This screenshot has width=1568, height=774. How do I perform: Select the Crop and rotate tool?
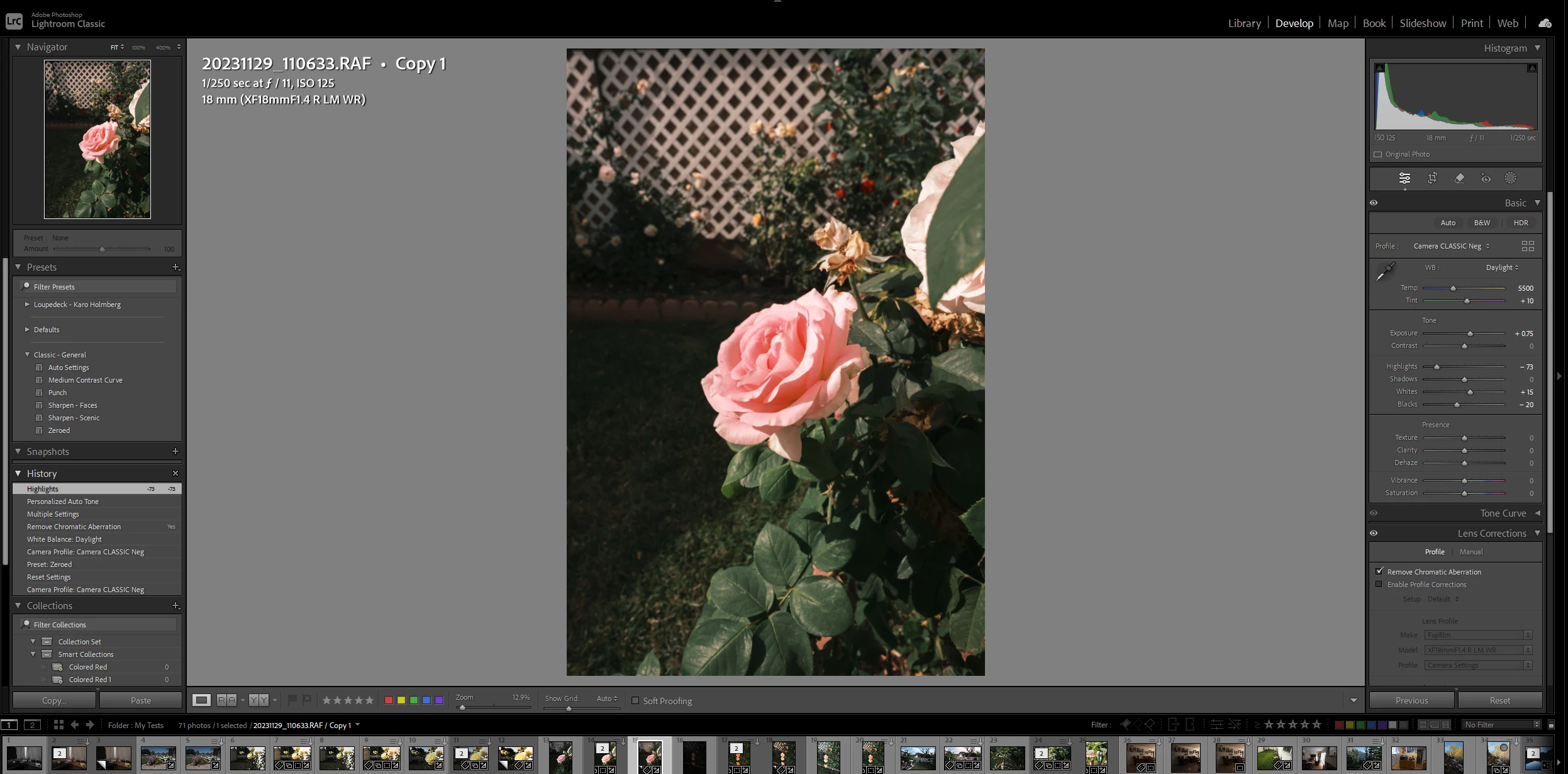coord(1432,178)
